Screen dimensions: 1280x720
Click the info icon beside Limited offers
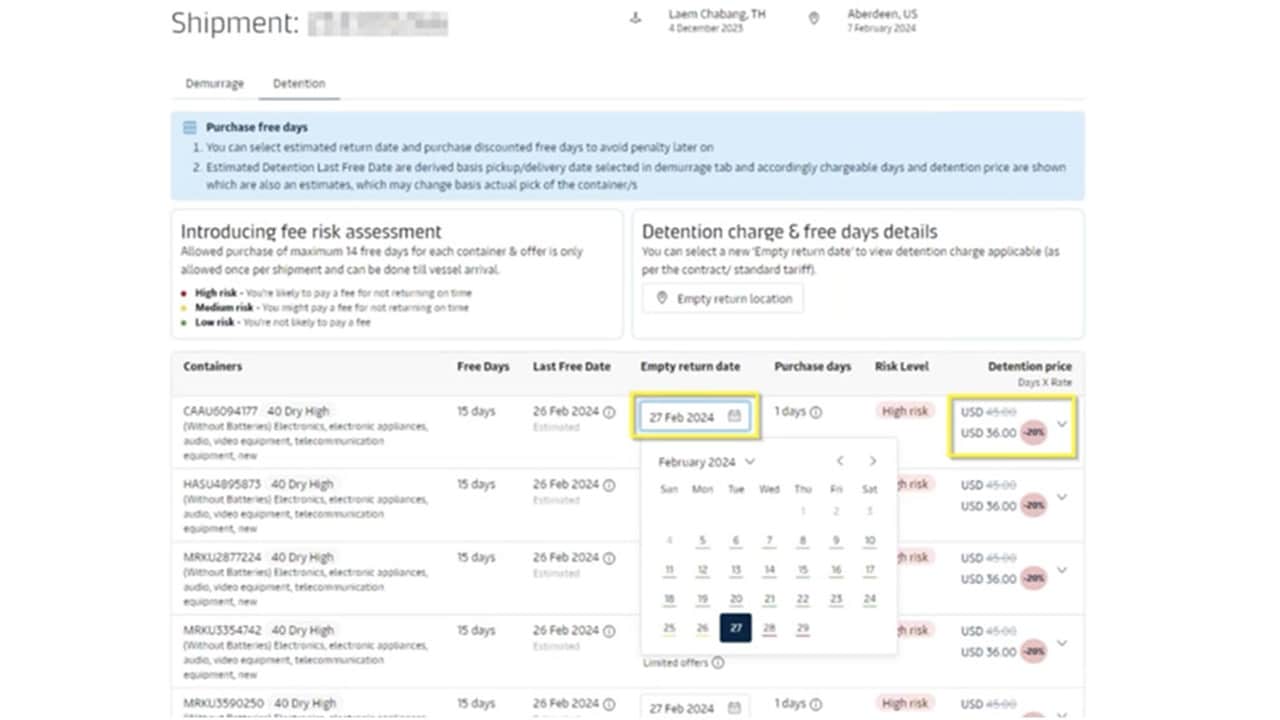(719, 663)
